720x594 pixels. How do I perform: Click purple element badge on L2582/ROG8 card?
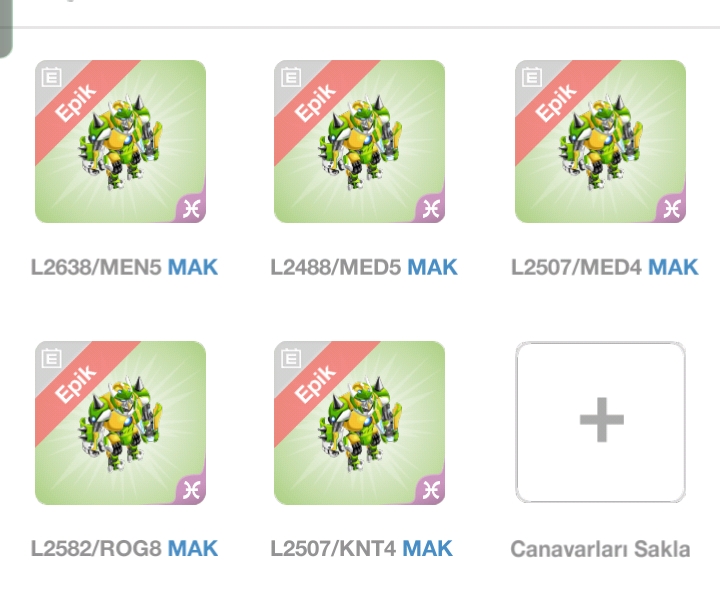point(192,490)
